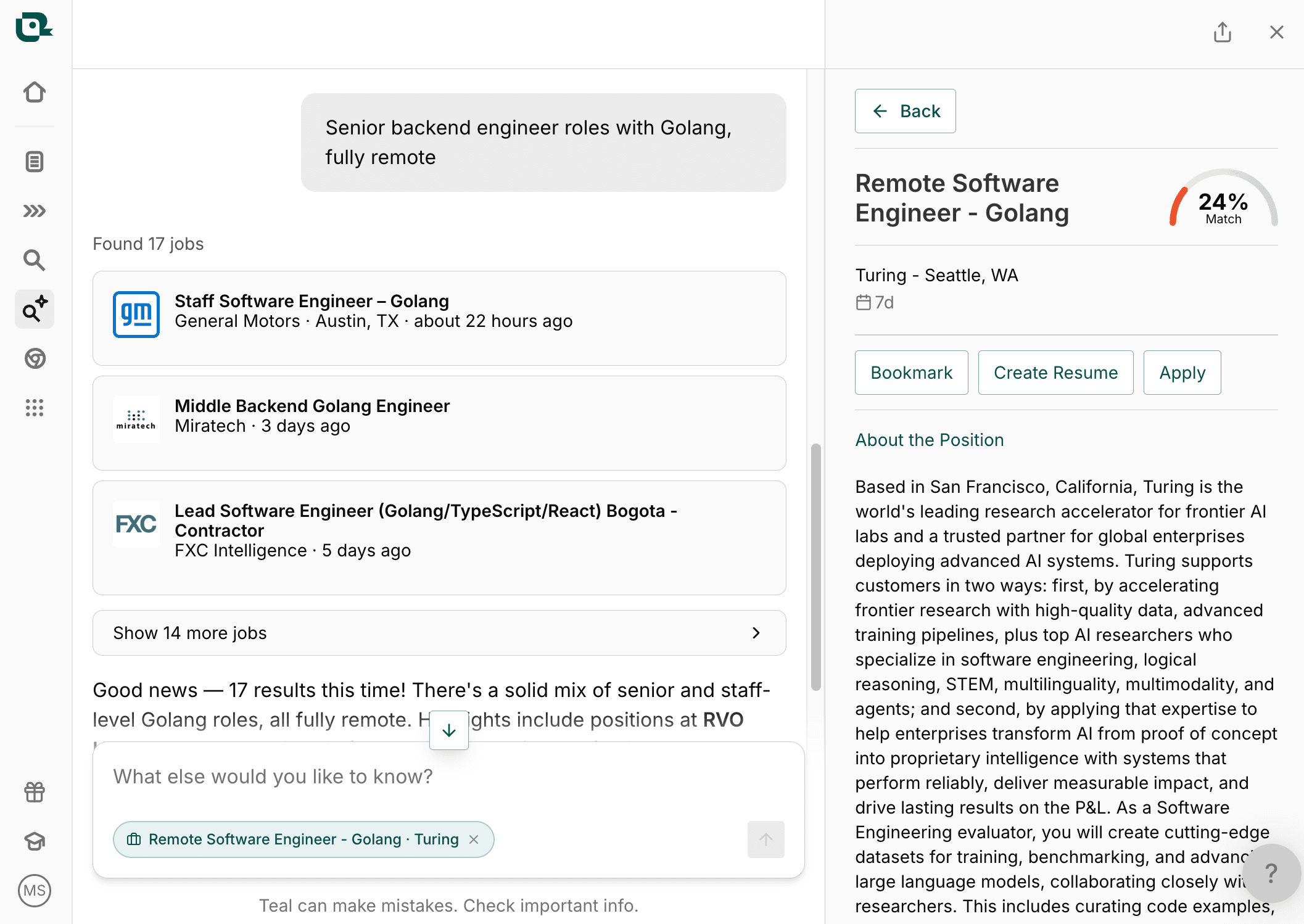Open the more apps grid icon
The height and width of the screenshot is (924, 1304).
(x=35, y=408)
